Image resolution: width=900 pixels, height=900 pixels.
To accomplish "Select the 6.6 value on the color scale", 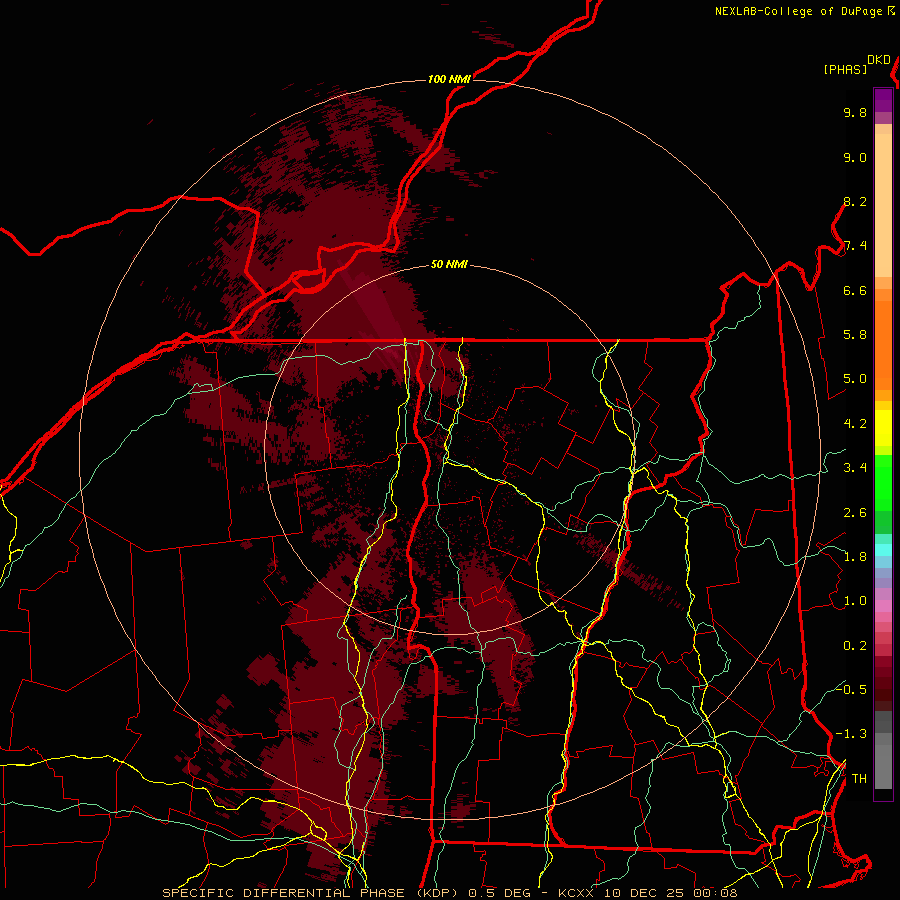I will tap(855, 291).
